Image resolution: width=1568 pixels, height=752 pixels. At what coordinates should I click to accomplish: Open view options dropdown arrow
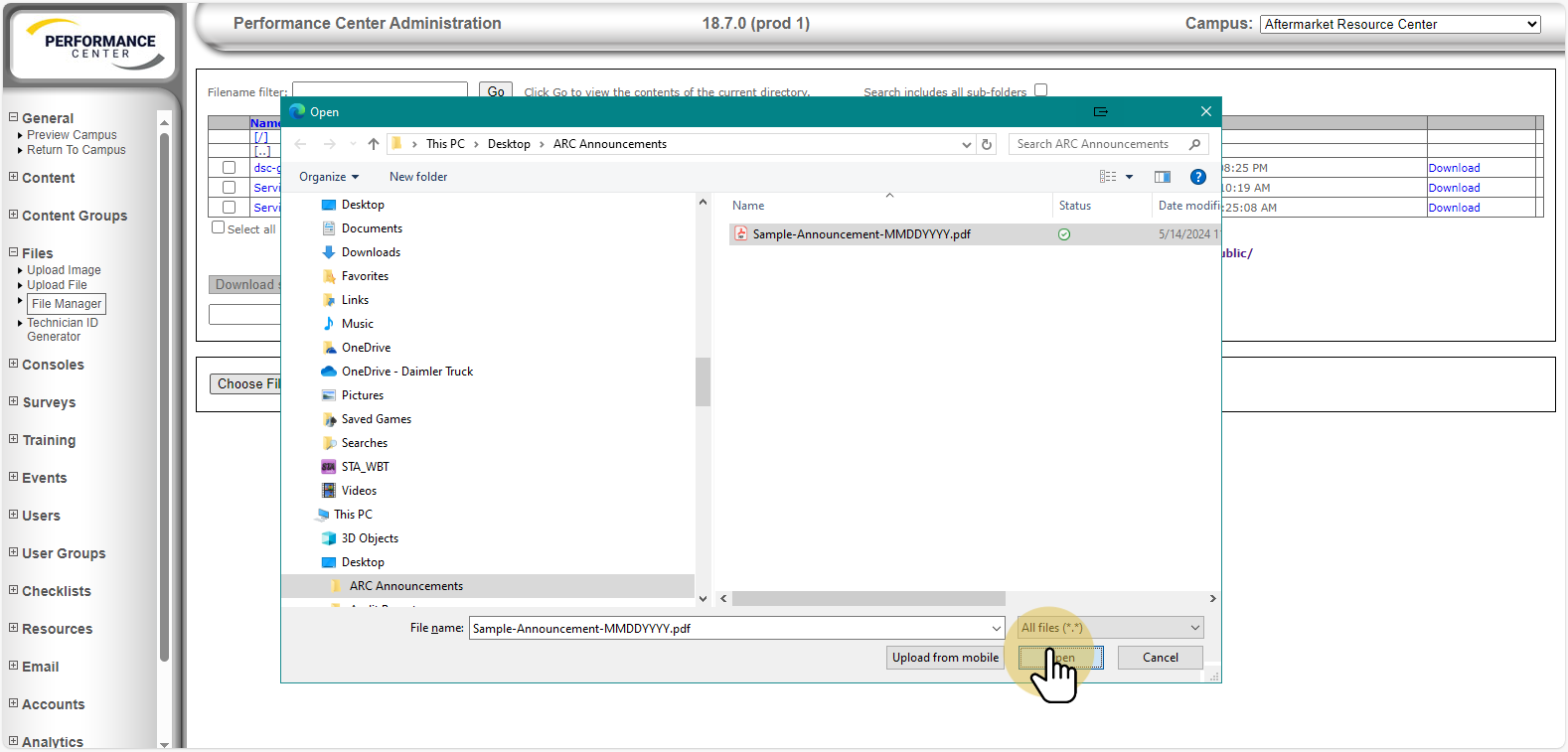[1129, 177]
